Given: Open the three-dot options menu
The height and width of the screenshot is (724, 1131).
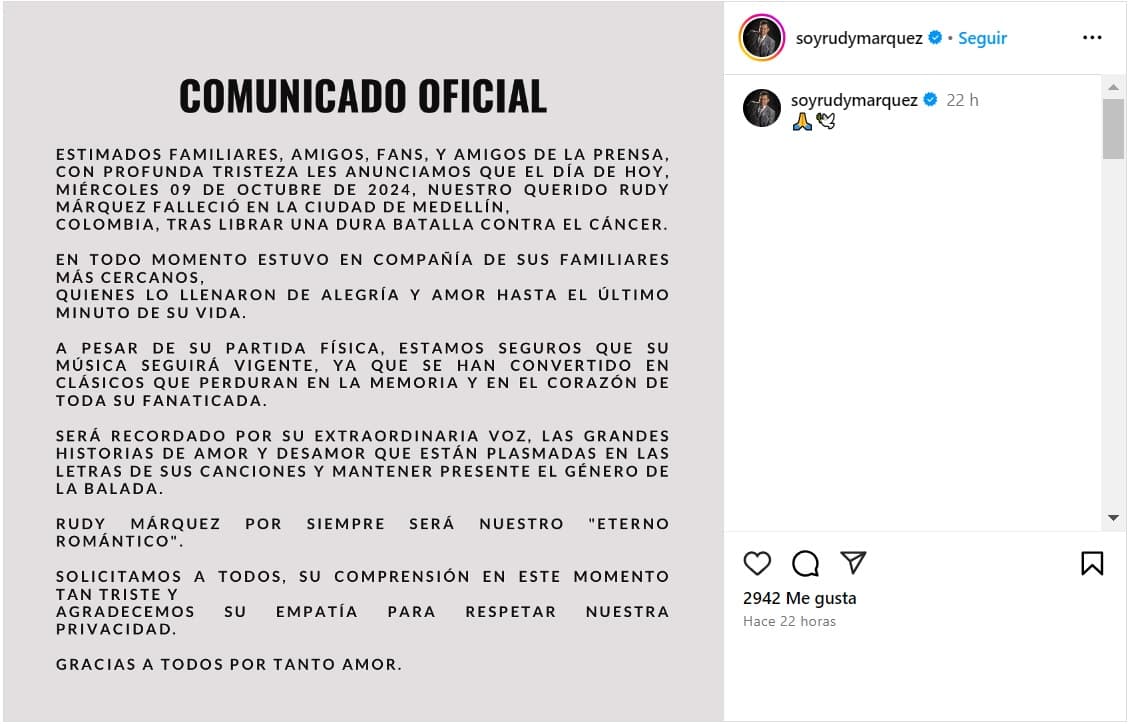Looking at the screenshot, I should [x=1093, y=37].
